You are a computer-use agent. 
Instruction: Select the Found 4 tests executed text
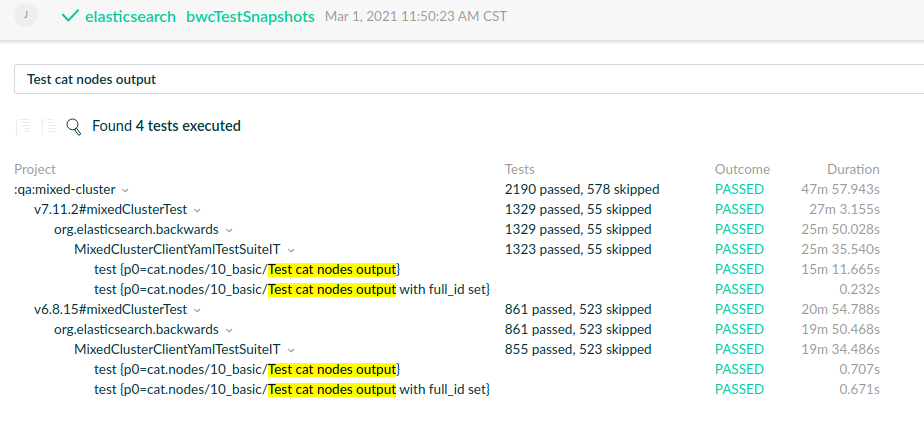166,126
